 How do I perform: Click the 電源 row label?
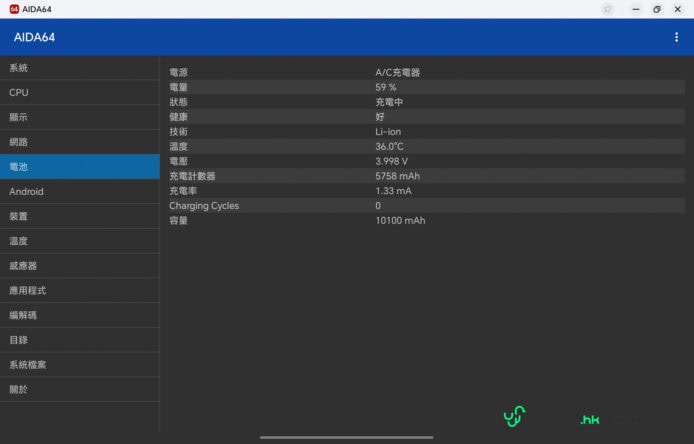click(x=178, y=72)
